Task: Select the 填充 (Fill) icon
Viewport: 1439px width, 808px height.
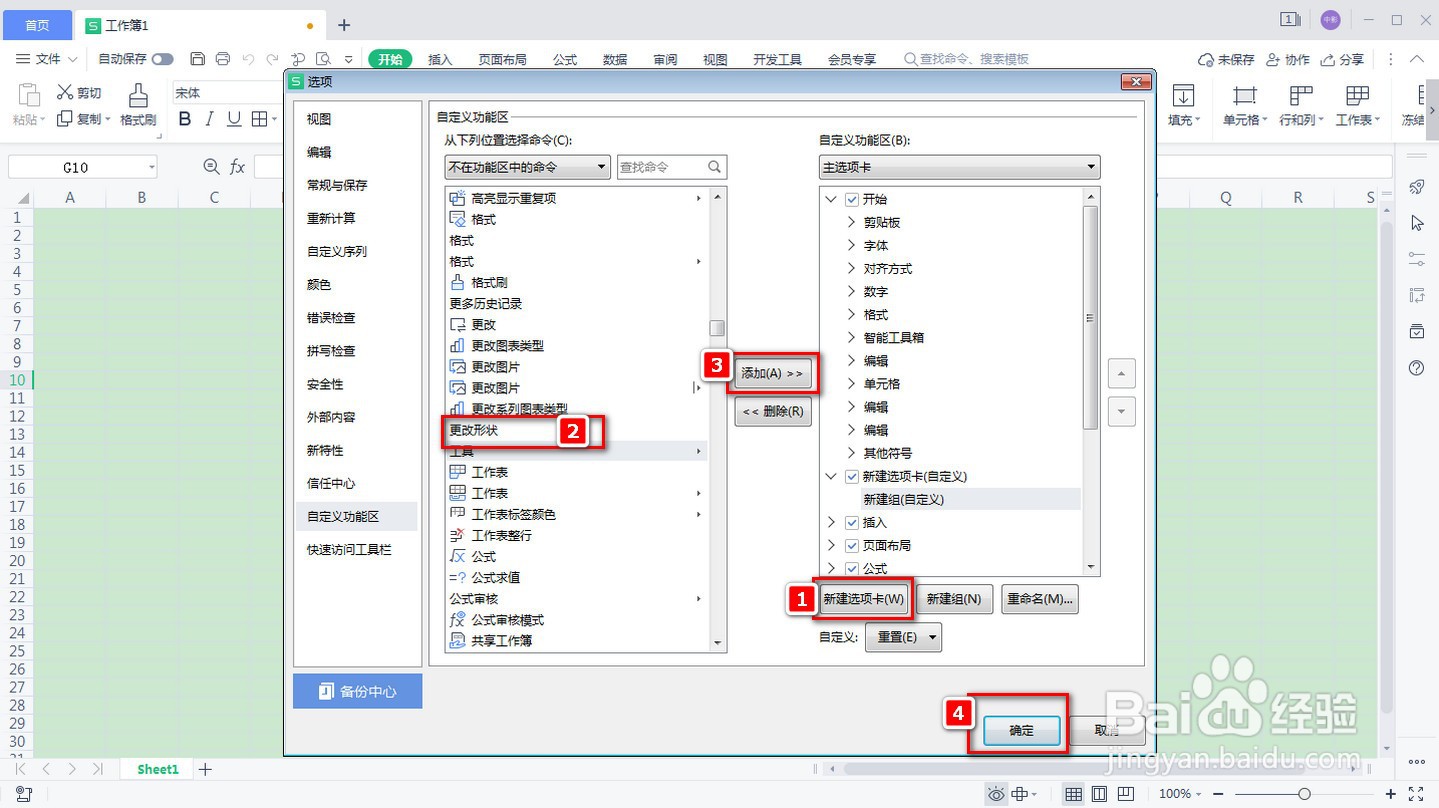Action: click(1184, 103)
